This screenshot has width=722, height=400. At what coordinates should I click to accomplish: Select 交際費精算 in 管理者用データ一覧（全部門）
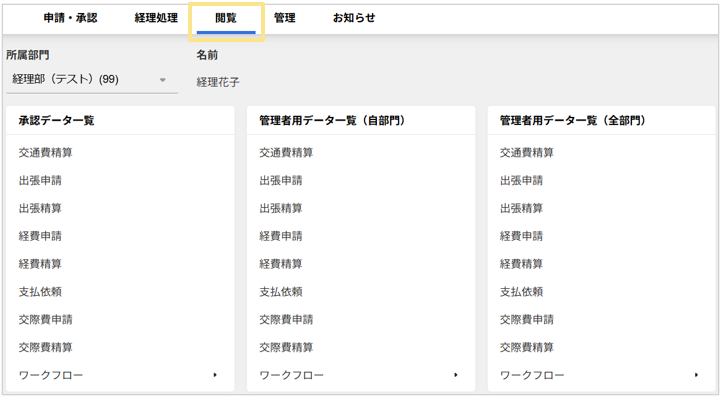(527, 347)
